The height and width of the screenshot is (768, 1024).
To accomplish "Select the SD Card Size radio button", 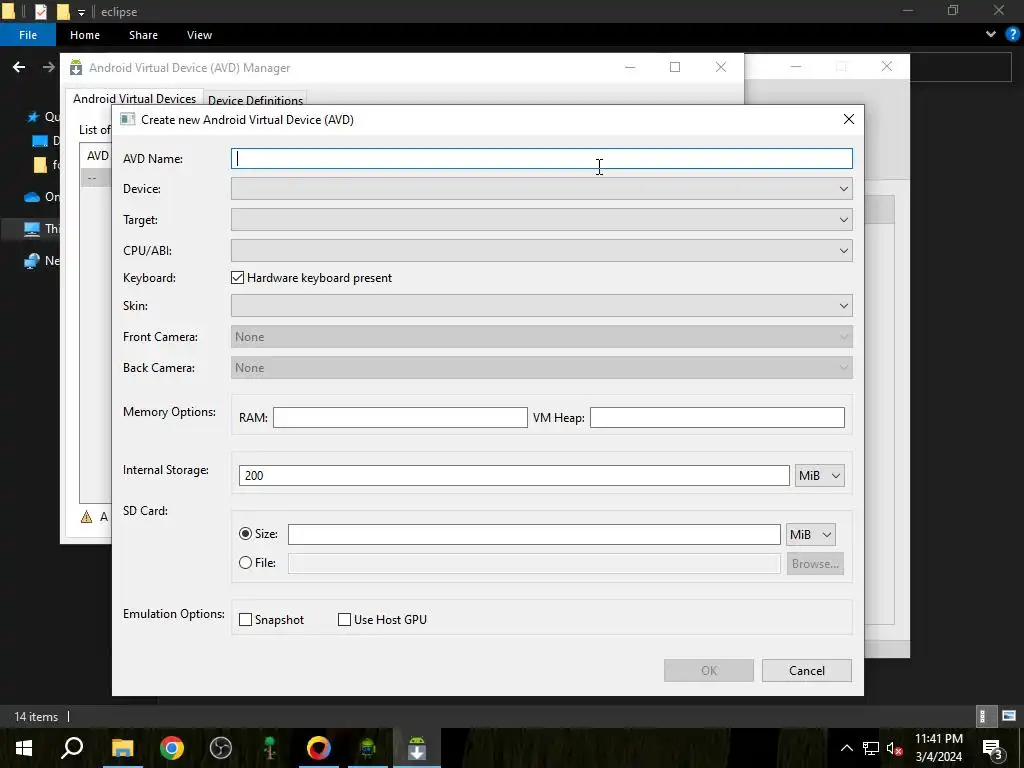I will 246,534.
